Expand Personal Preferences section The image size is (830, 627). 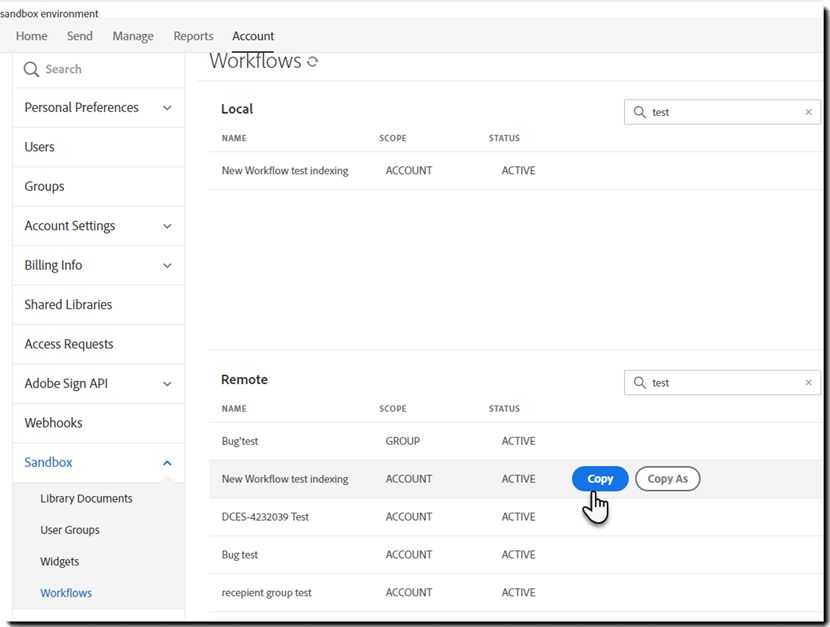tap(167, 108)
